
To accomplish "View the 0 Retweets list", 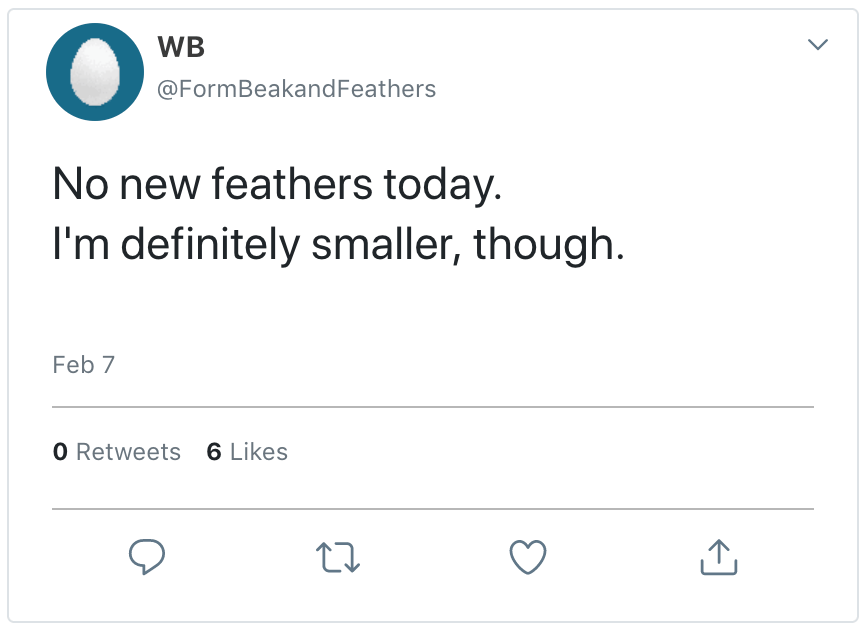I will point(116,452).
